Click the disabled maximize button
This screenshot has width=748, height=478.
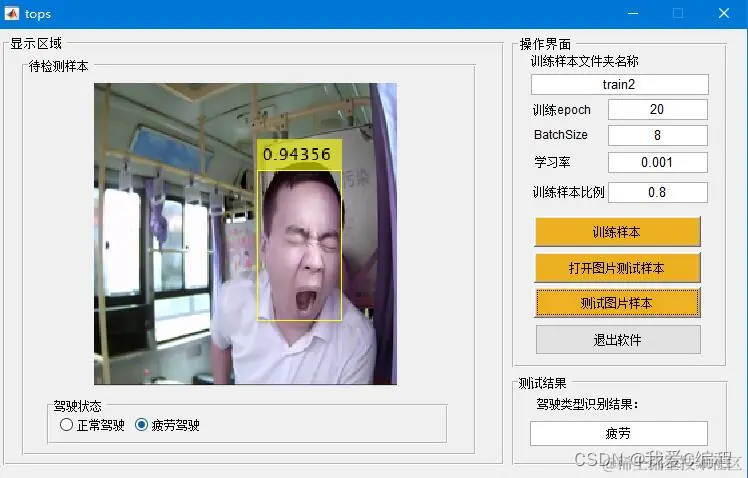(678, 13)
